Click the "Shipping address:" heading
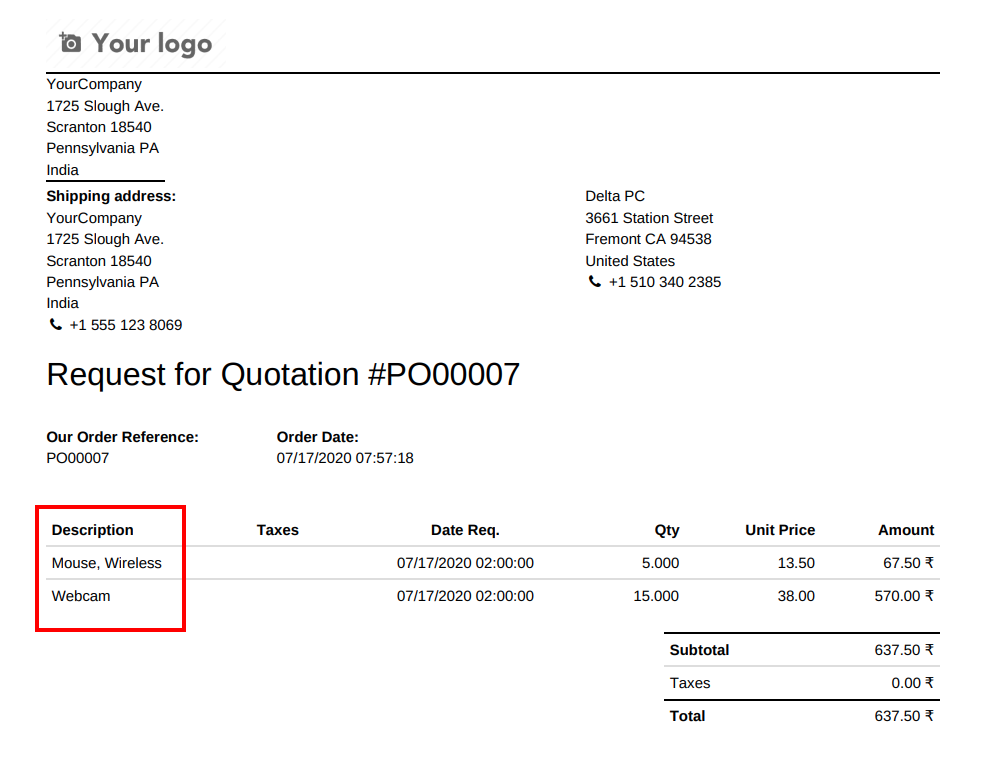 tap(111, 196)
